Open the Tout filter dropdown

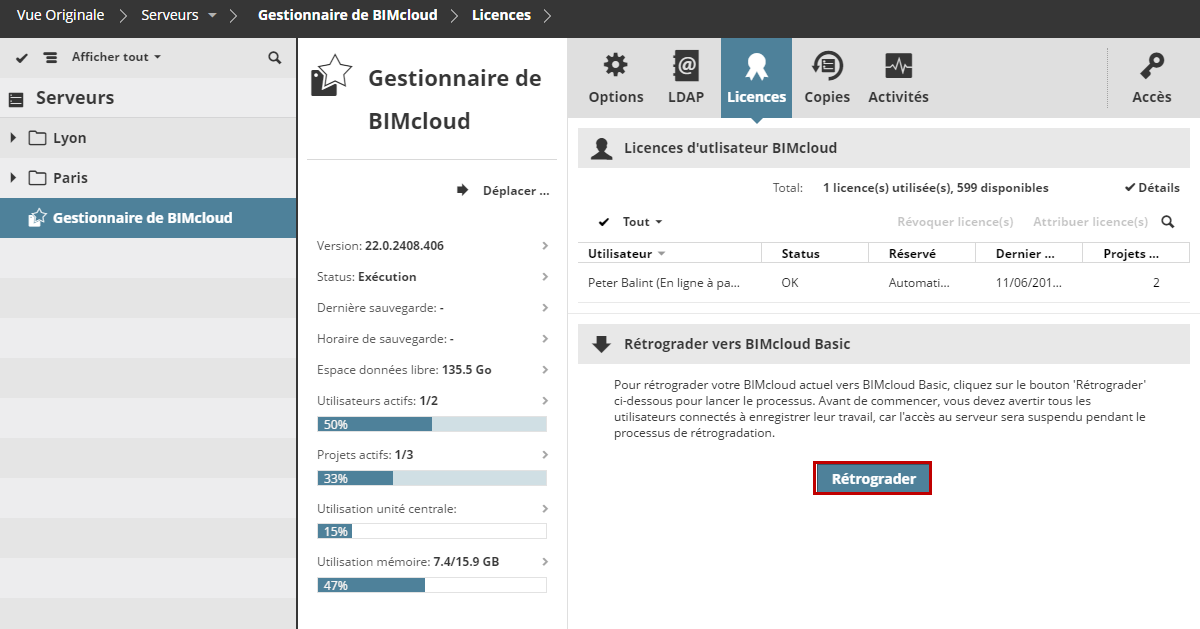click(642, 222)
